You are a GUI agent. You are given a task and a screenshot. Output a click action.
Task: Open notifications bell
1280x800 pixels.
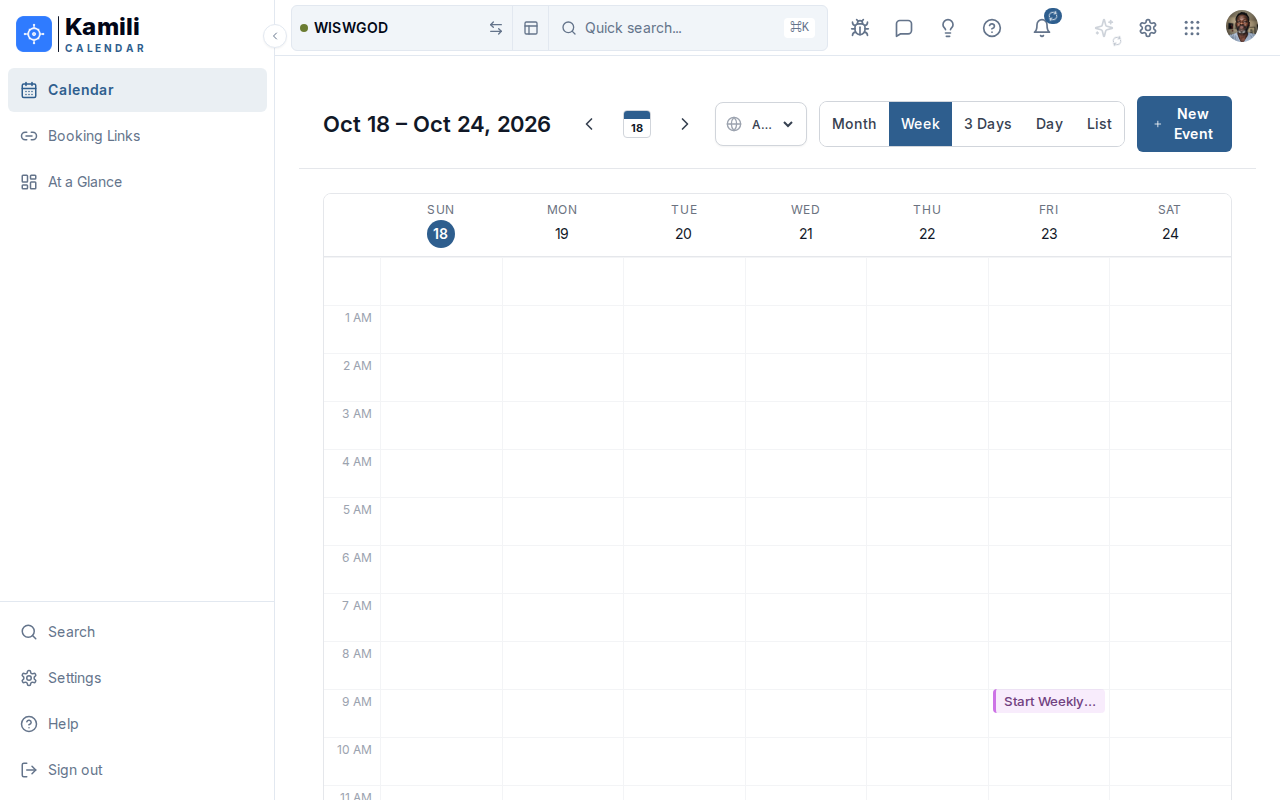click(1042, 28)
